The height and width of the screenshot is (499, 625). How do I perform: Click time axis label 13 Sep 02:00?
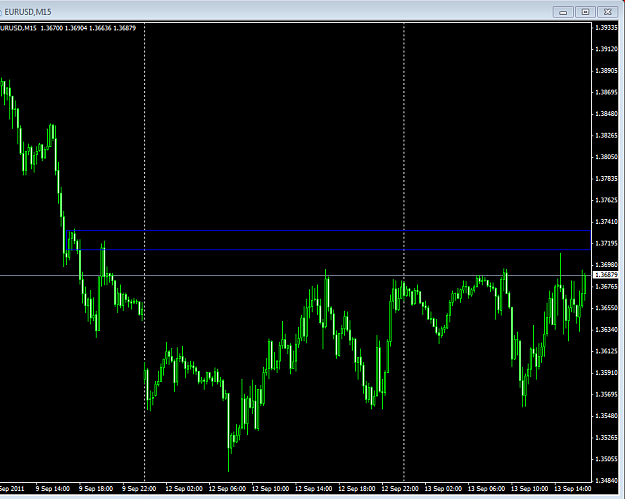click(443, 488)
